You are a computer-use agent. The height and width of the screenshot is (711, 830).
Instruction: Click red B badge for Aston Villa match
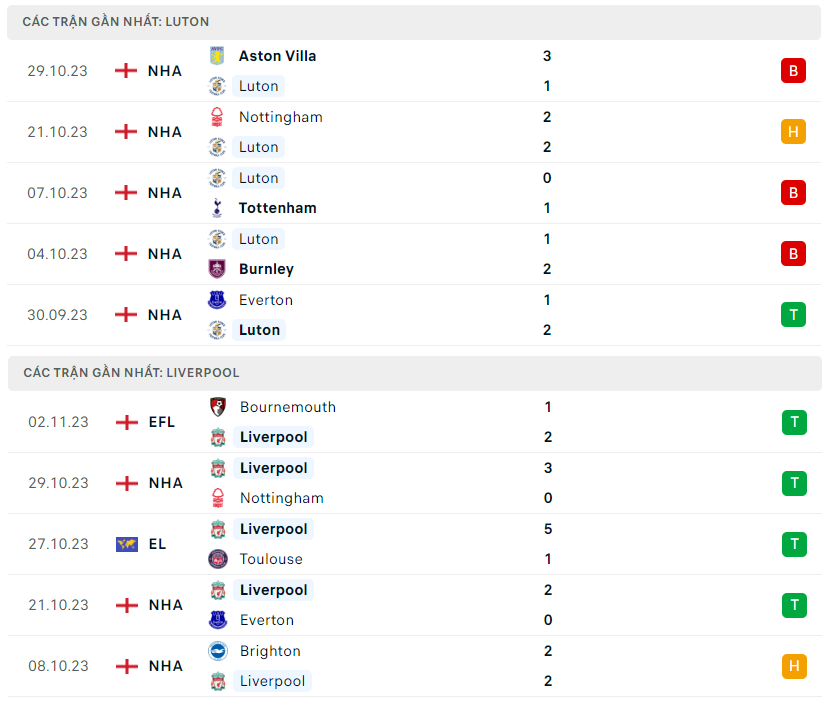[793, 71]
